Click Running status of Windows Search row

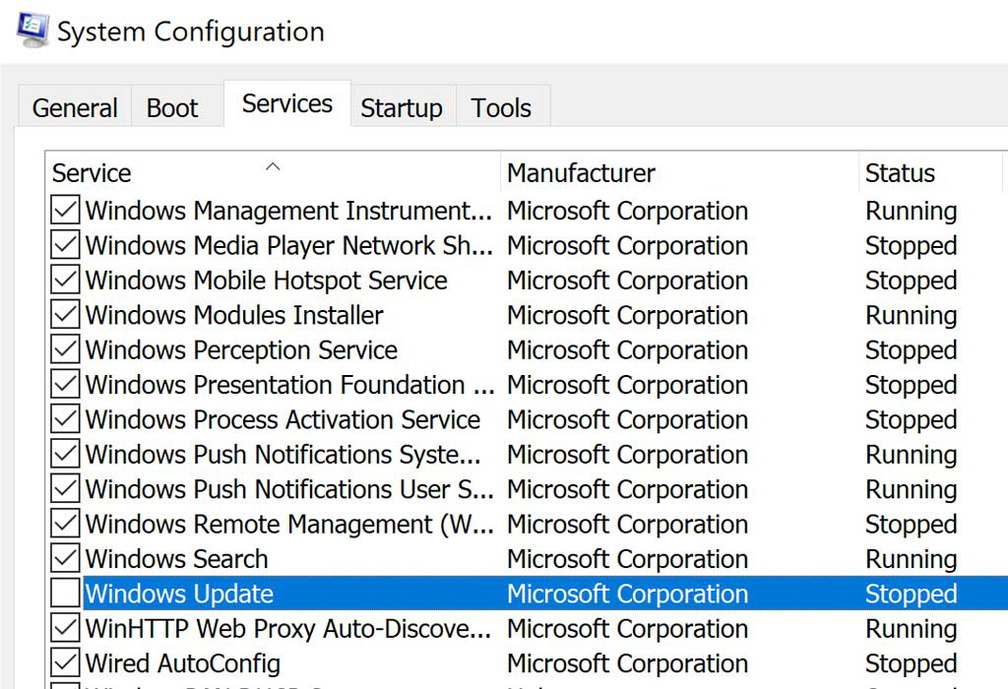pos(911,559)
